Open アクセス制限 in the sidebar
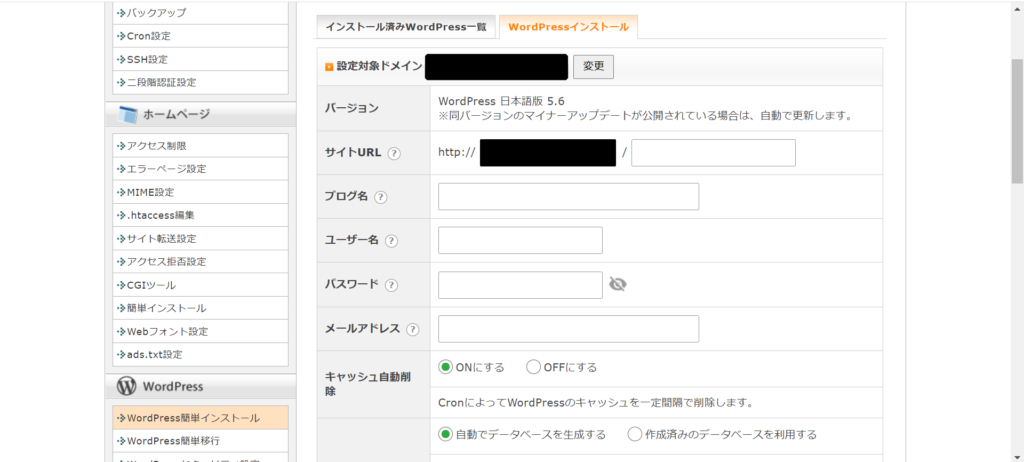 coord(200,145)
